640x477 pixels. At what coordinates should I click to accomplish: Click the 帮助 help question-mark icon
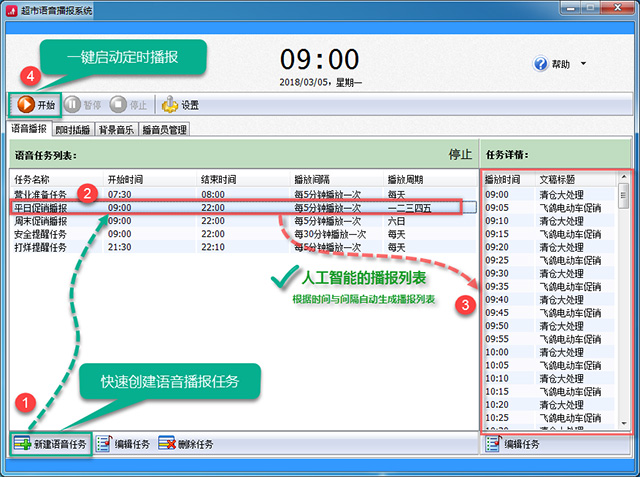coord(541,64)
